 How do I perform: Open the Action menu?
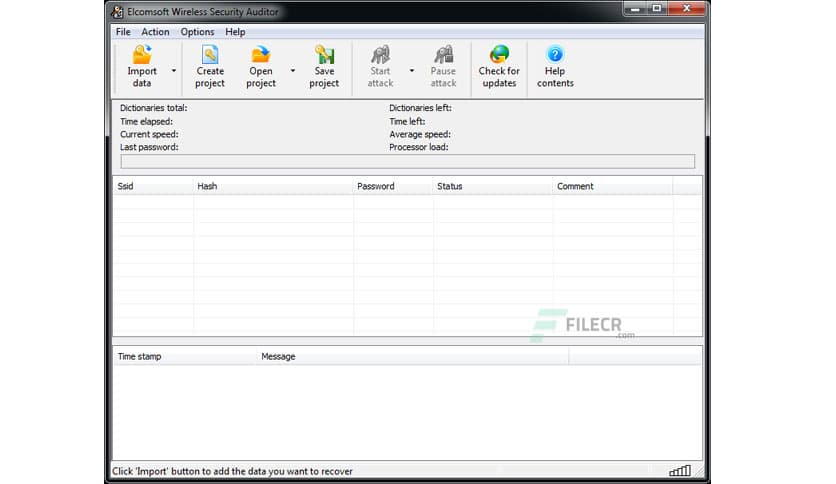point(155,32)
